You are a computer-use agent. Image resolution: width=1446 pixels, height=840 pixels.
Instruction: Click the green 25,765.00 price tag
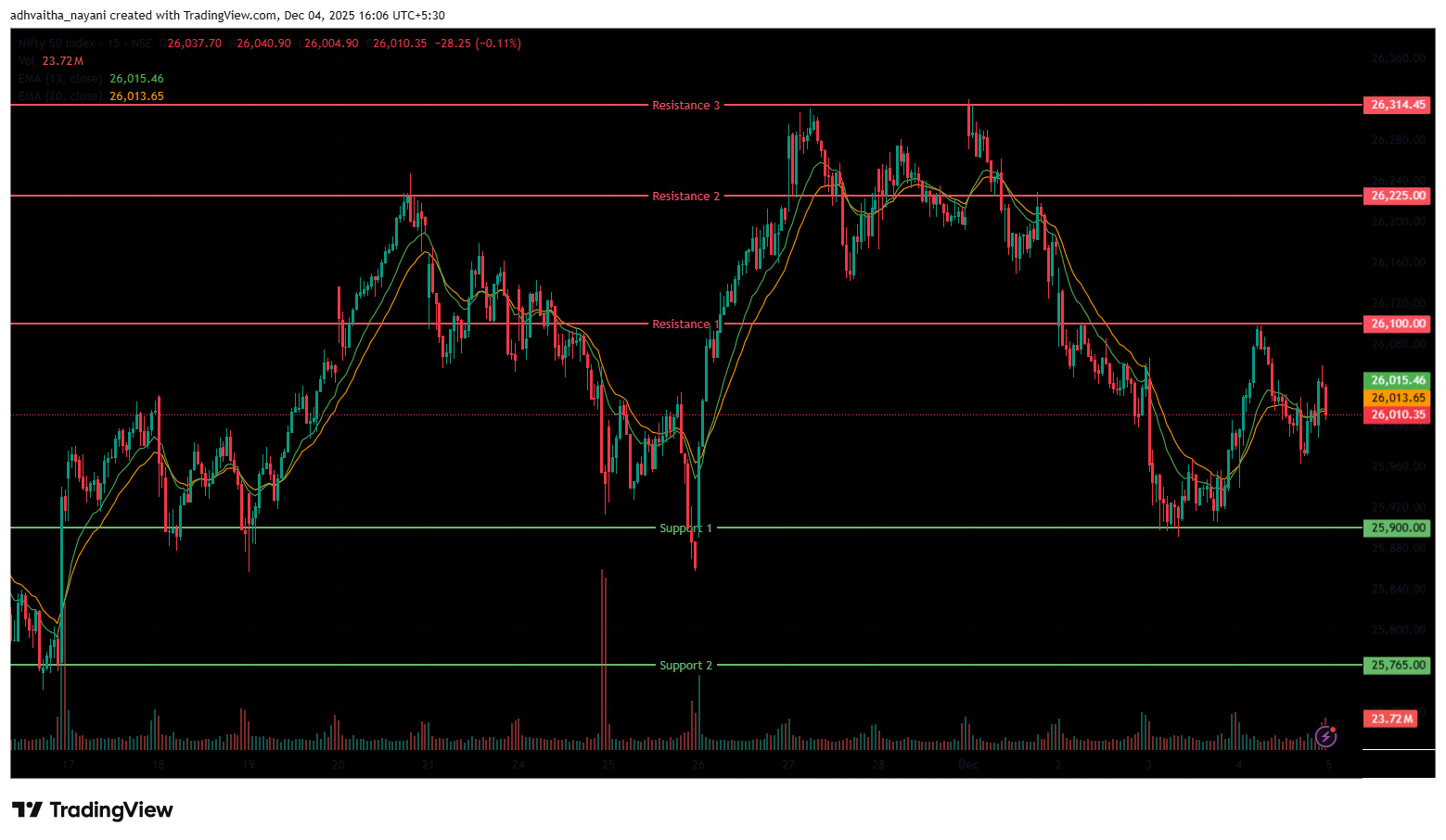click(x=1397, y=665)
